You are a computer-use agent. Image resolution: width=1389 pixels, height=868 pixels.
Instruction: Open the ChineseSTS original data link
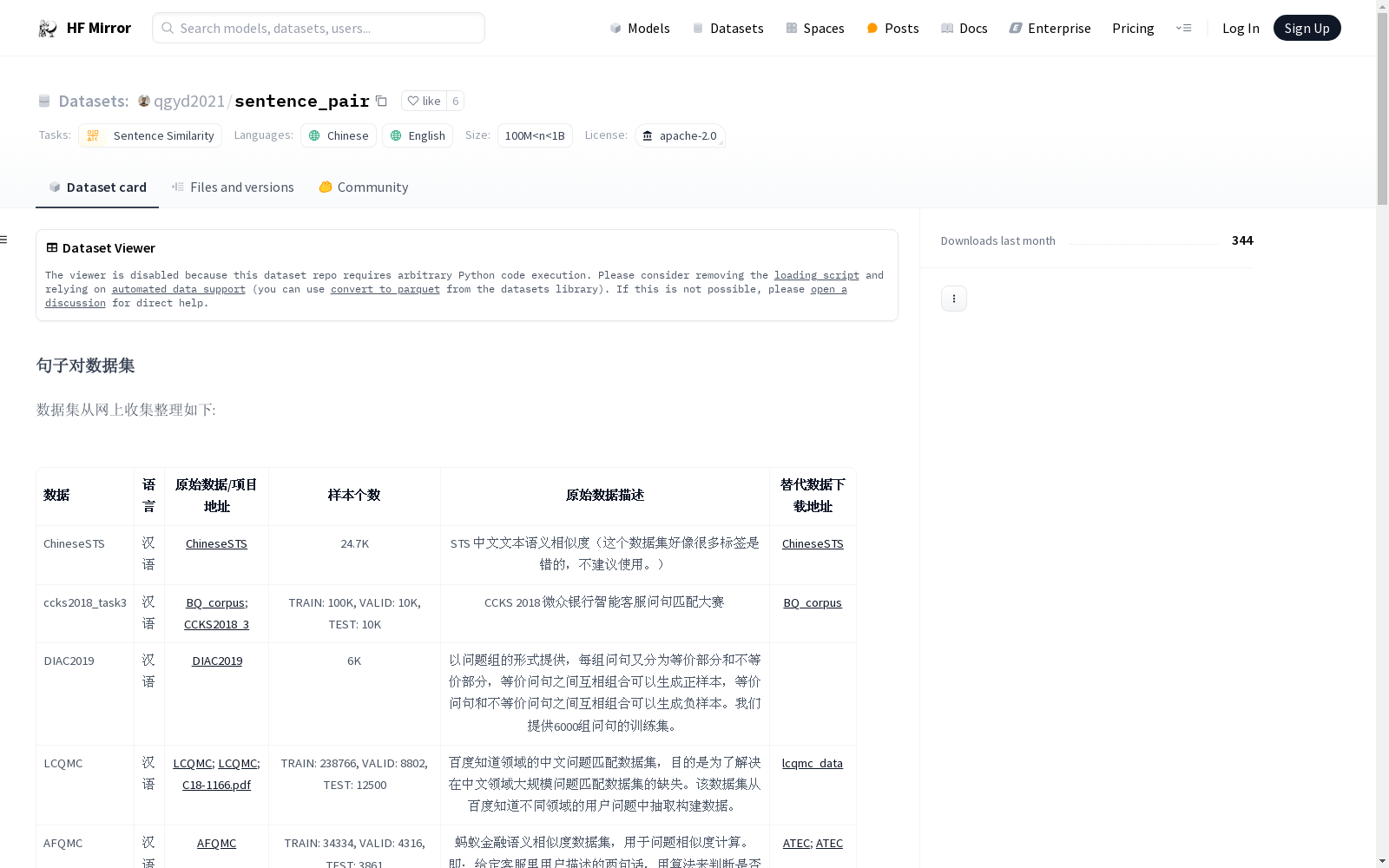pos(216,543)
